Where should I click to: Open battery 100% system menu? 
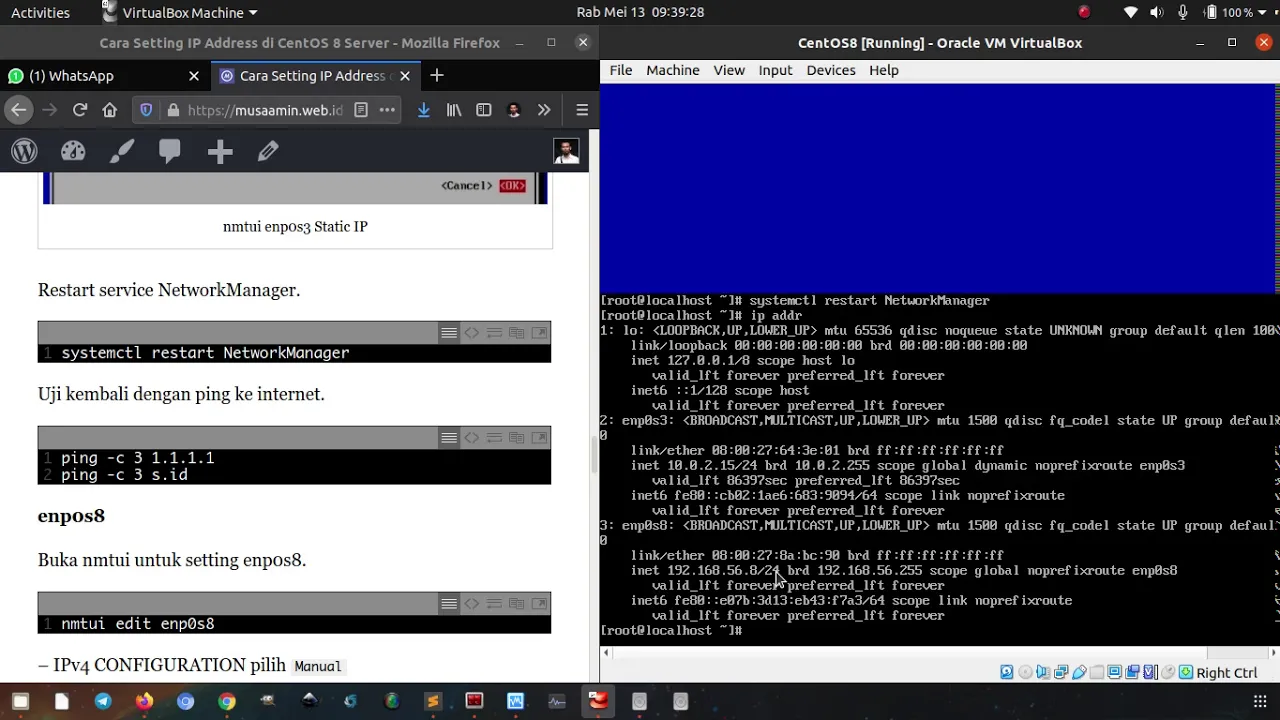pos(1236,12)
